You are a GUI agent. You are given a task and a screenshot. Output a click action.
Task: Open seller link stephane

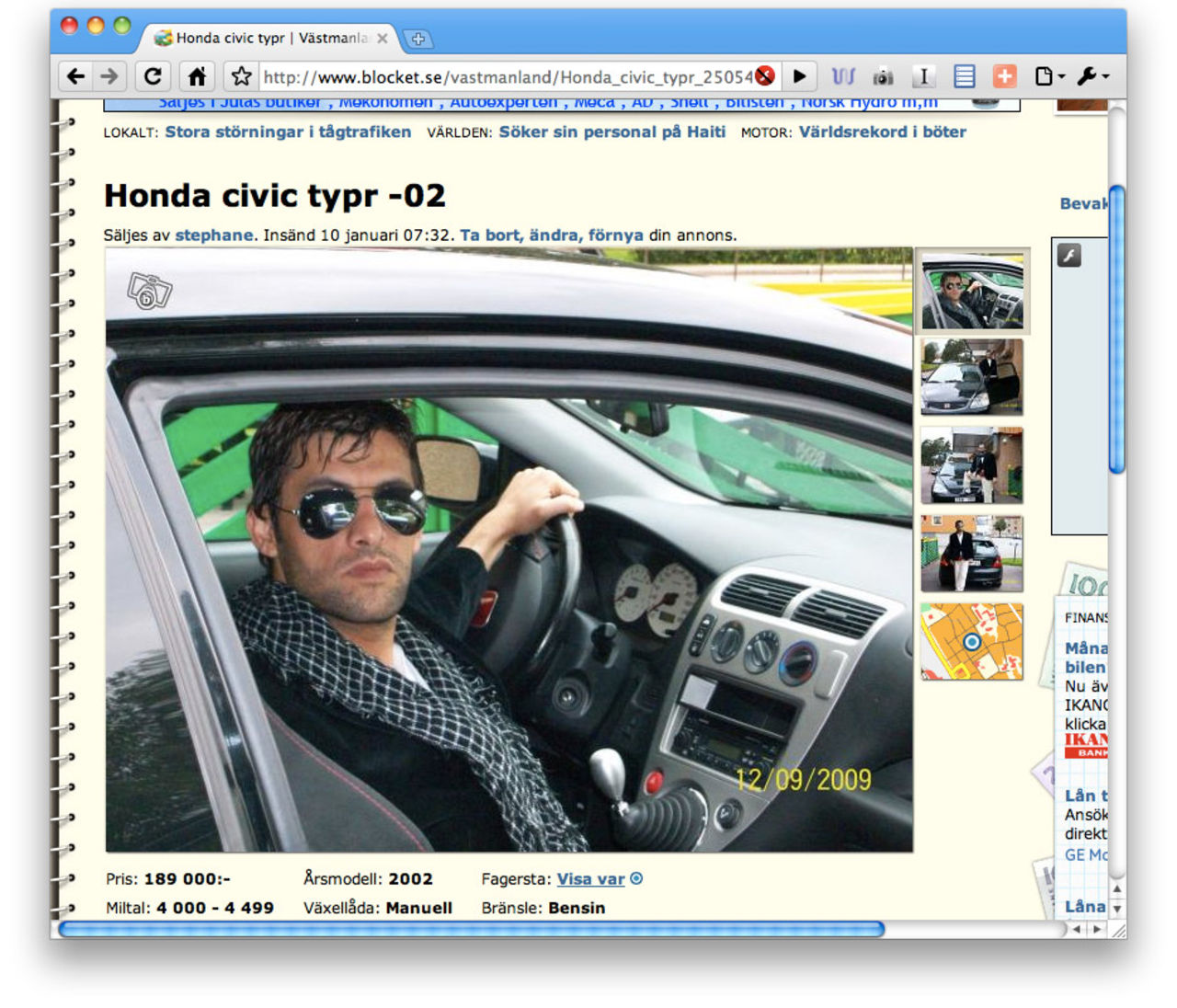point(214,235)
